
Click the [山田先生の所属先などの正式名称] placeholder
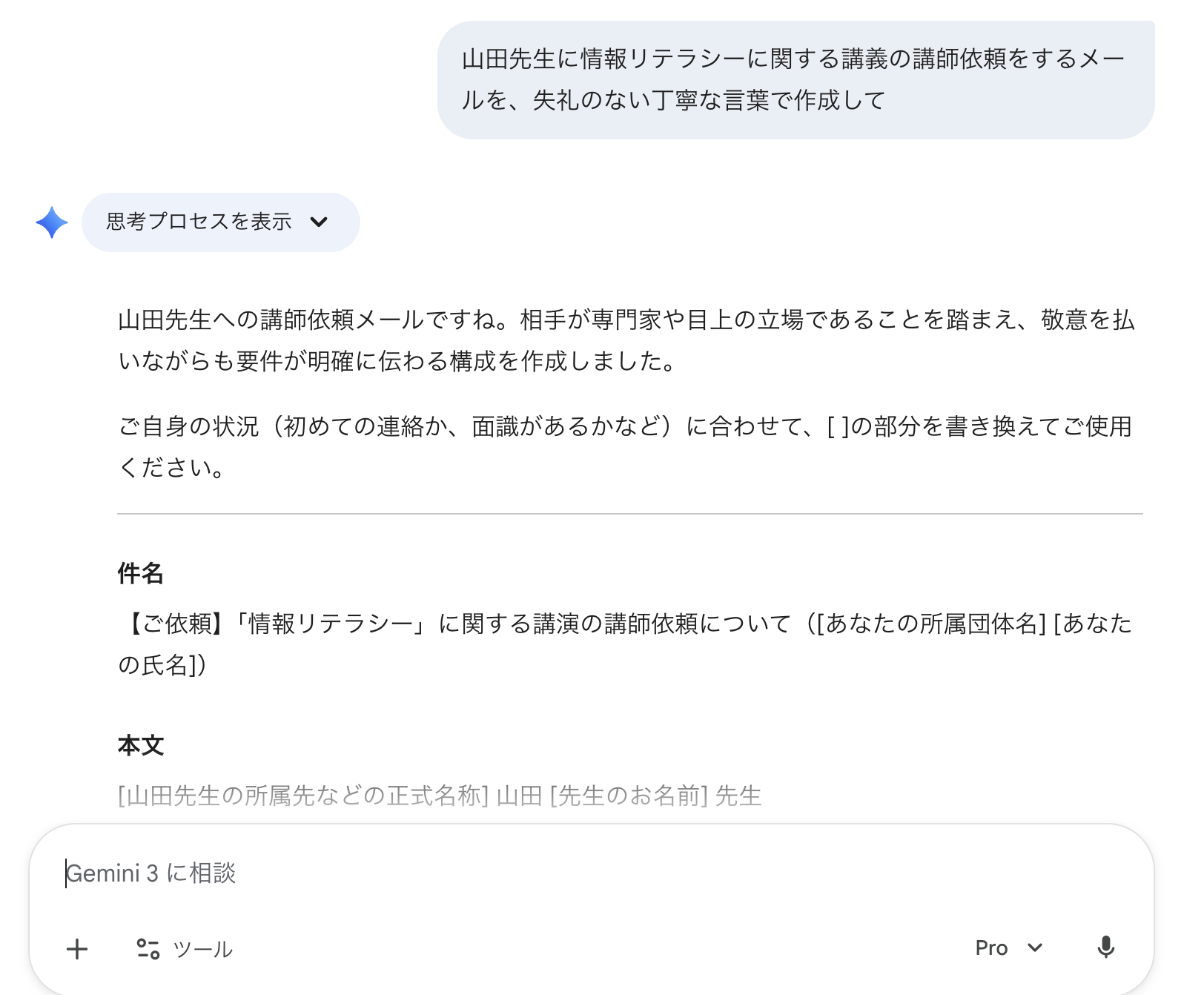click(x=303, y=796)
